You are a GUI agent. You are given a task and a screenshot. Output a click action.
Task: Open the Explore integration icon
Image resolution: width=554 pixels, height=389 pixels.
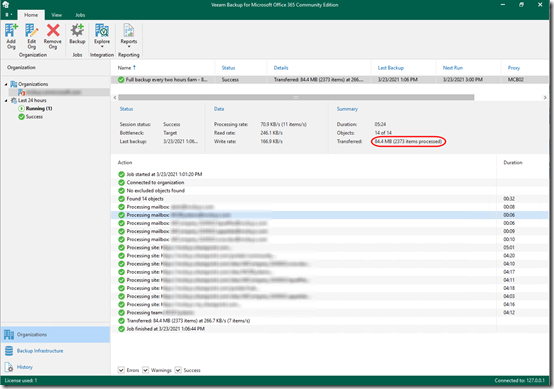click(102, 31)
